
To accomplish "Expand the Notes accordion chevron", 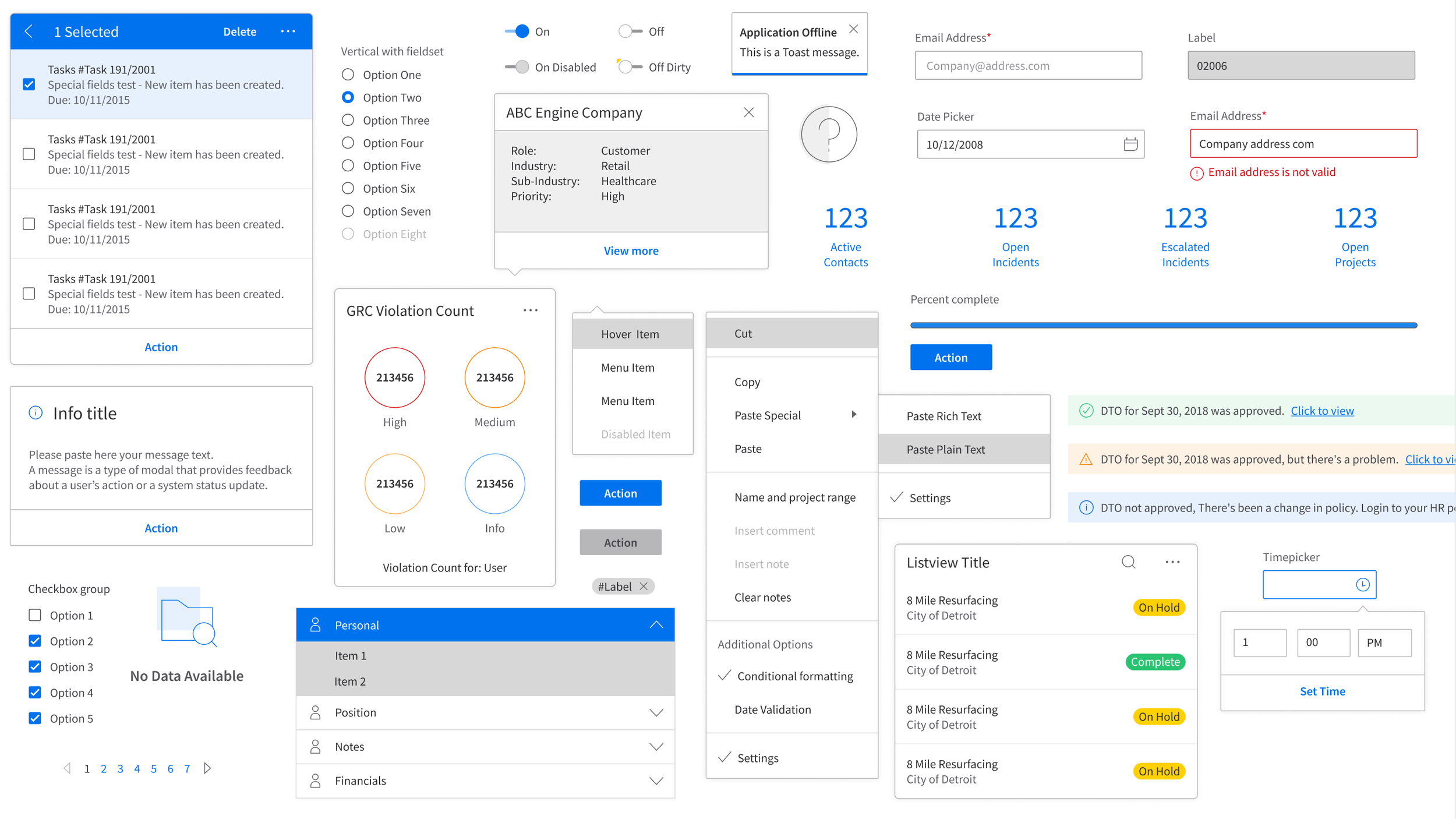I will (x=656, y=747).
